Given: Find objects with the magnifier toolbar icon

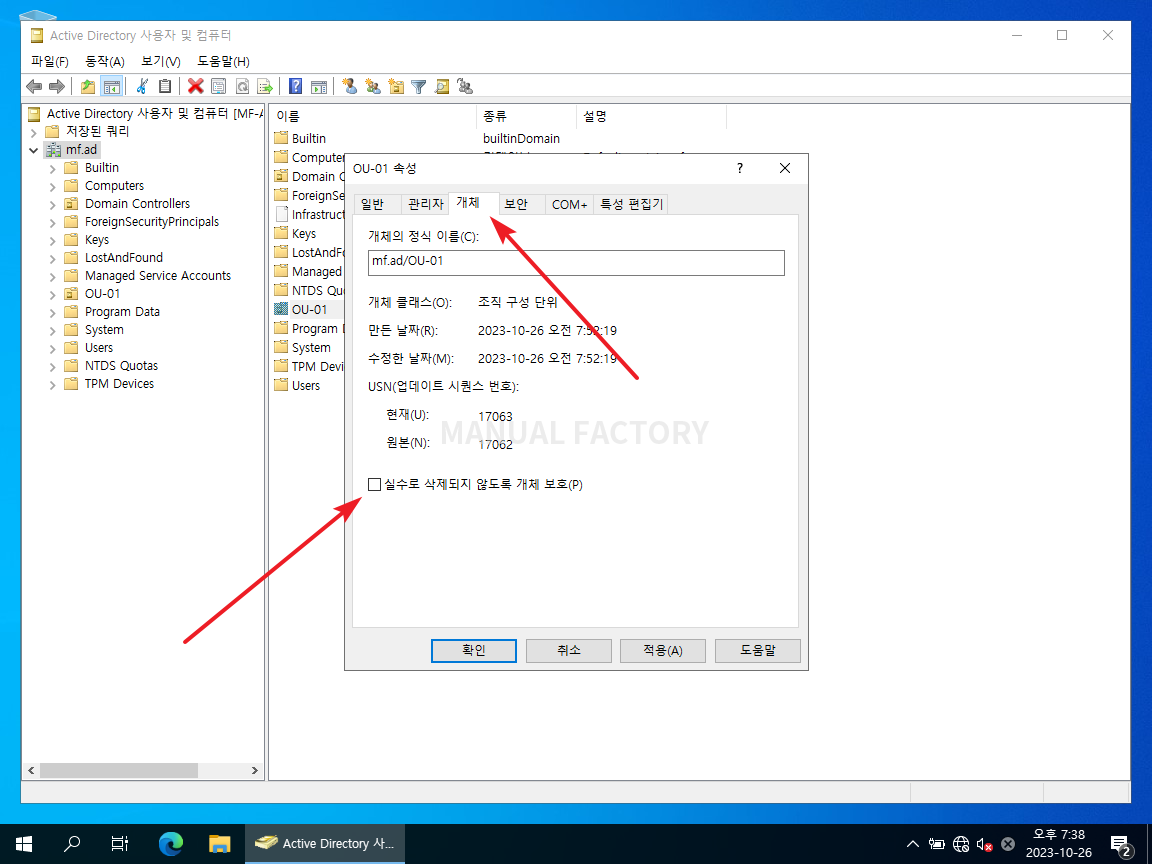Looking at the screenshot, I should coord(442,87).
